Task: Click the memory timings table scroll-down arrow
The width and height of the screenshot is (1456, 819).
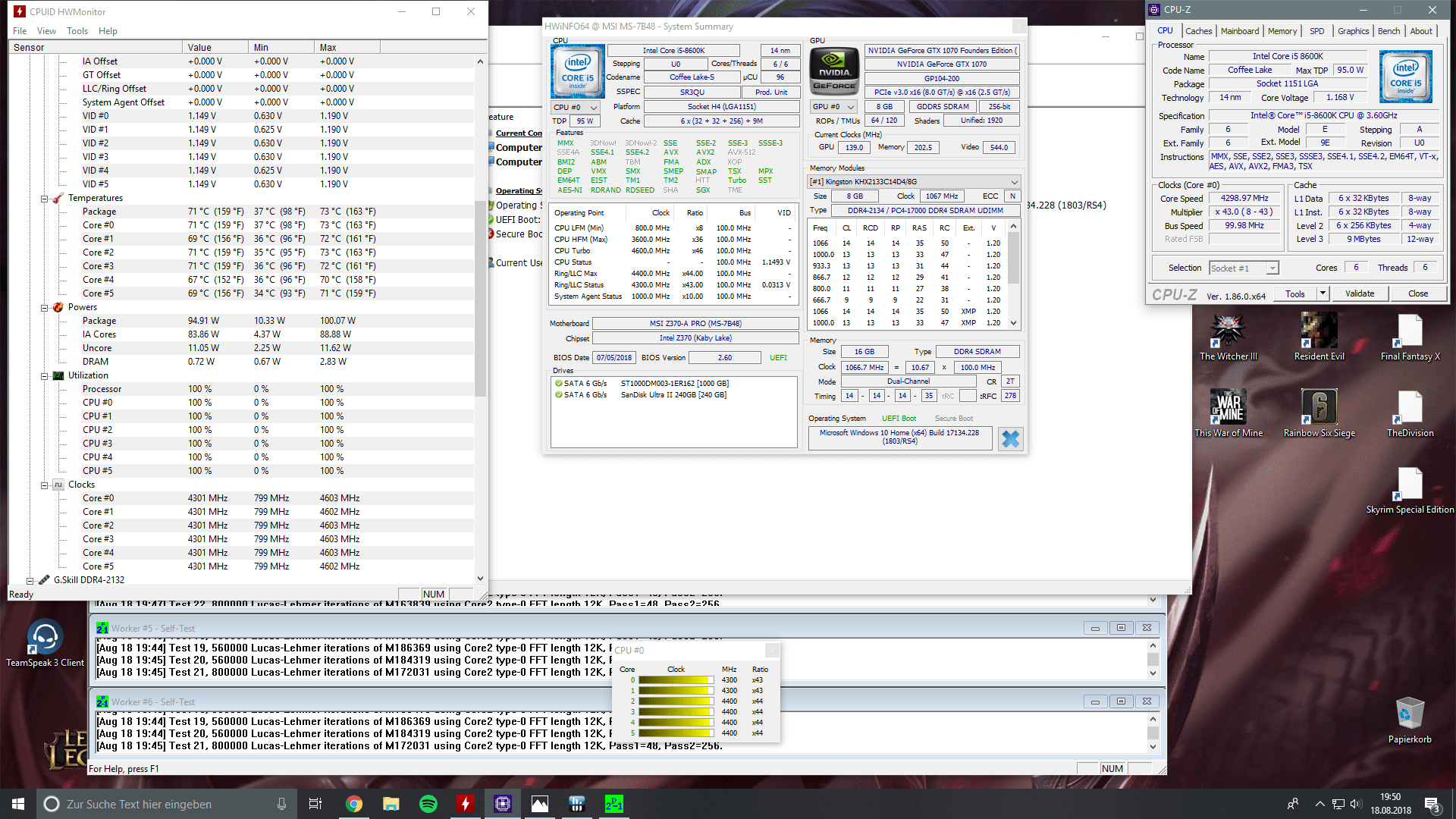Action: (x=1014, y=322)
